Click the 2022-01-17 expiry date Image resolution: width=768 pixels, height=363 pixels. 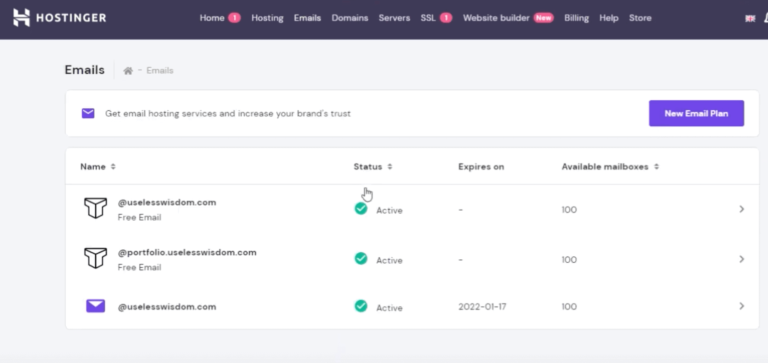point(482,307)
